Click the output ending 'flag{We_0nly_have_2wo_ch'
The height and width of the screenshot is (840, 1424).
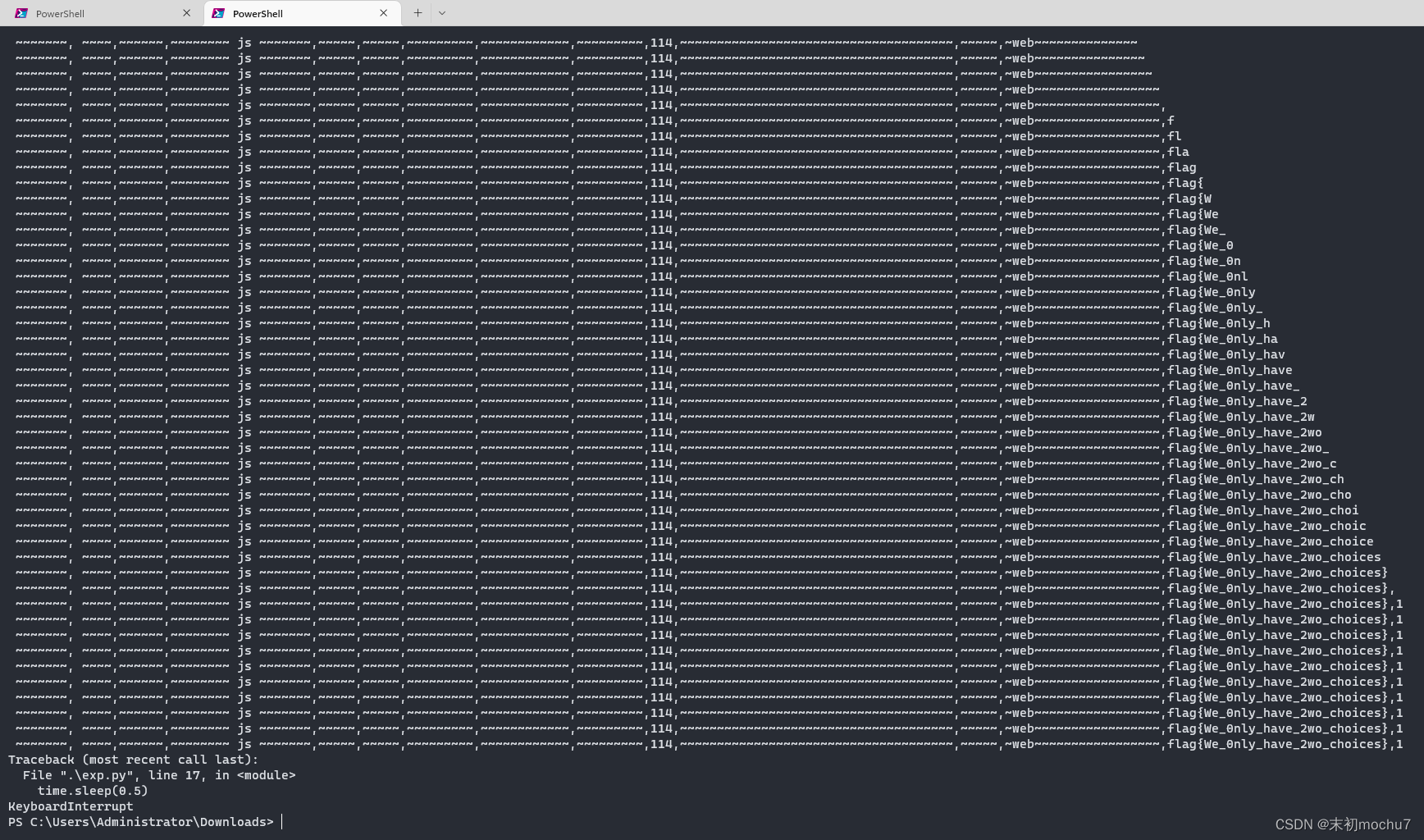679,479
